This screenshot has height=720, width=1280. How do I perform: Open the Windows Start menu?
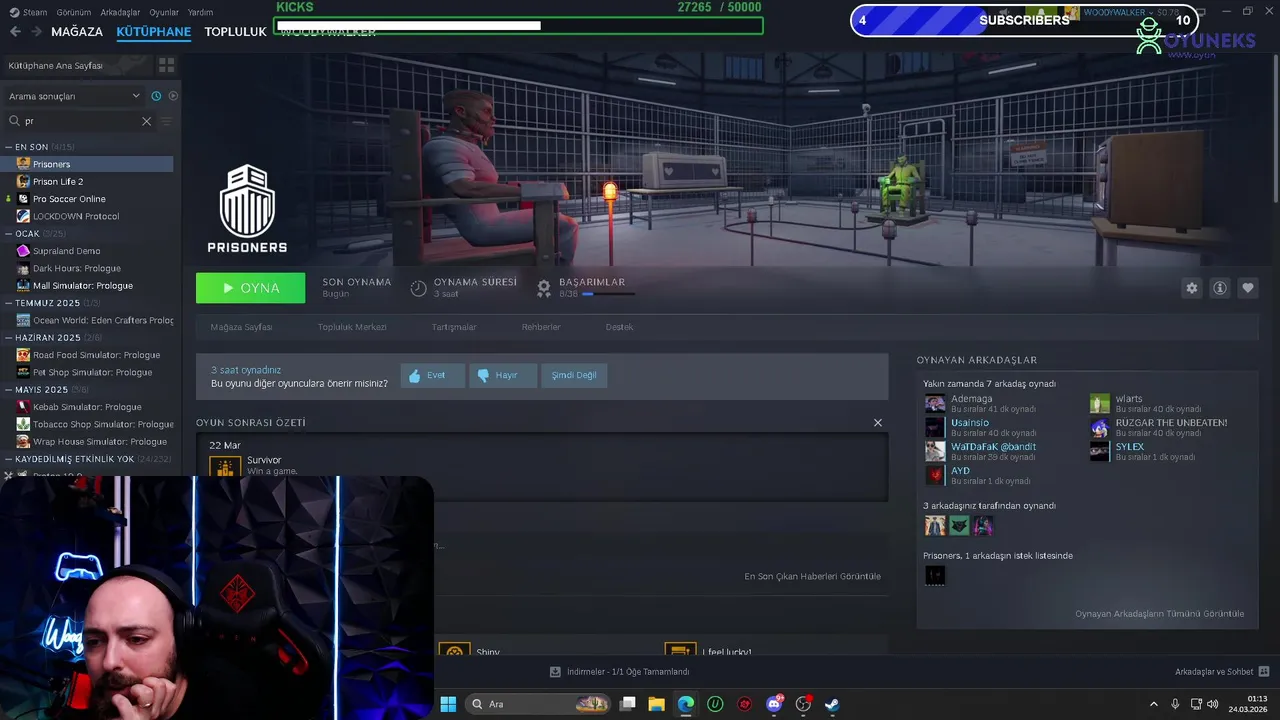[x=448, y=704]
